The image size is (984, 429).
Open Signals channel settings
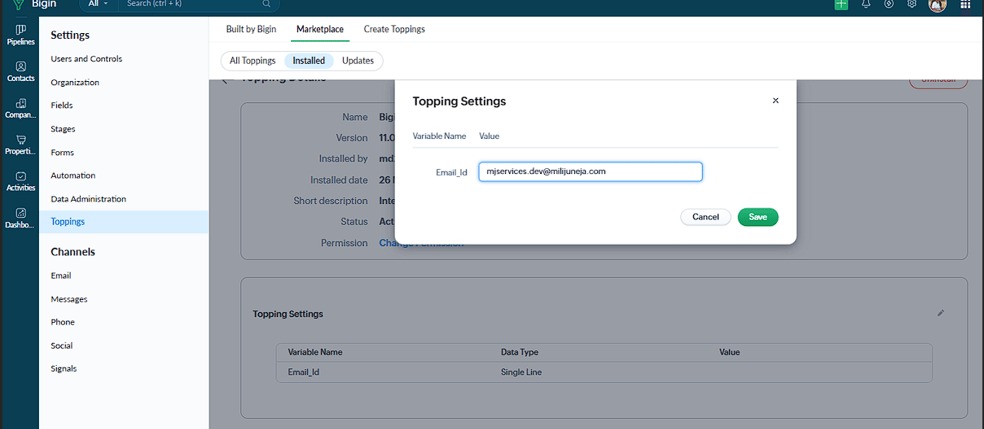pyautogui.click(x=63, y=369)
